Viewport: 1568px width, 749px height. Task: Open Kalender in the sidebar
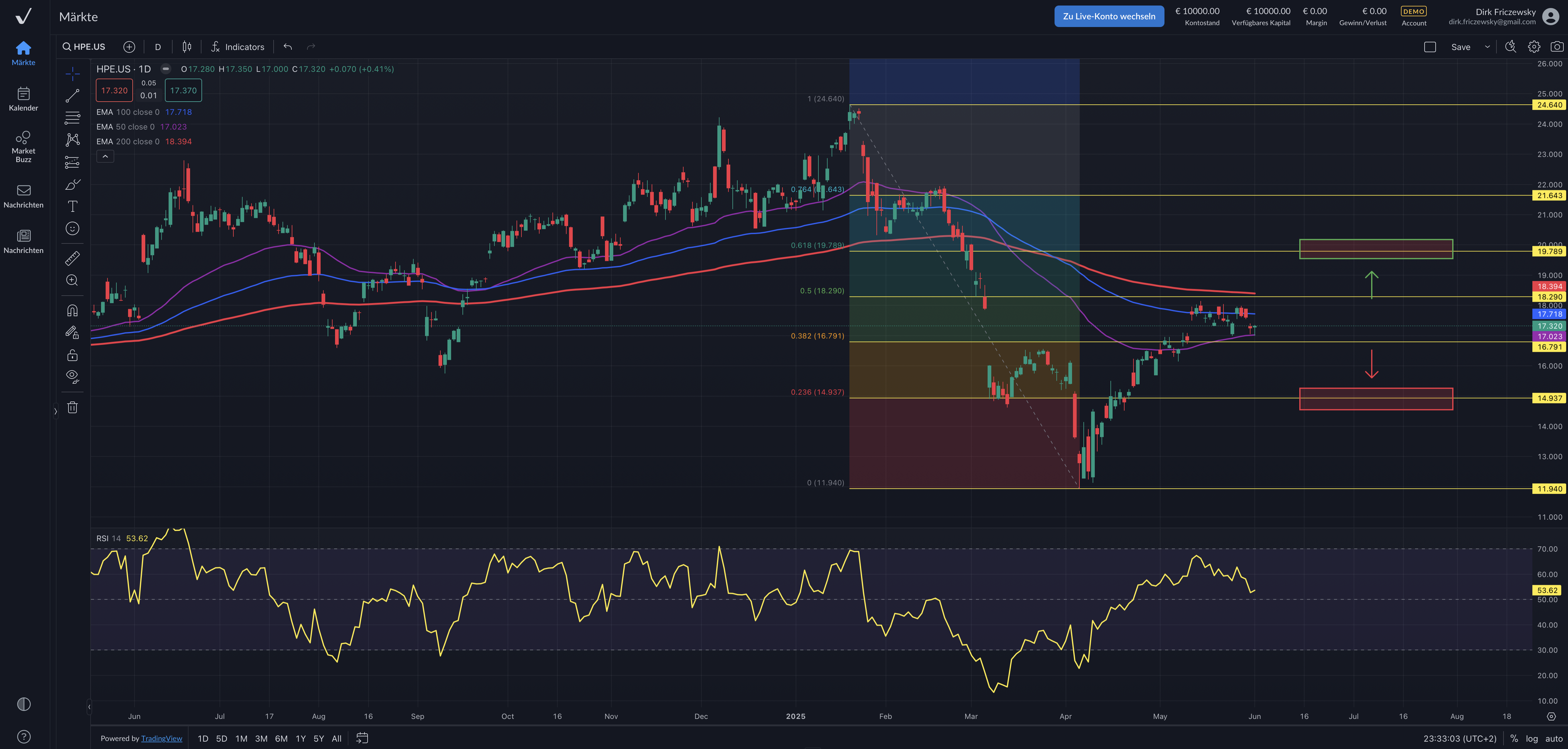click(x=23, y=99)
